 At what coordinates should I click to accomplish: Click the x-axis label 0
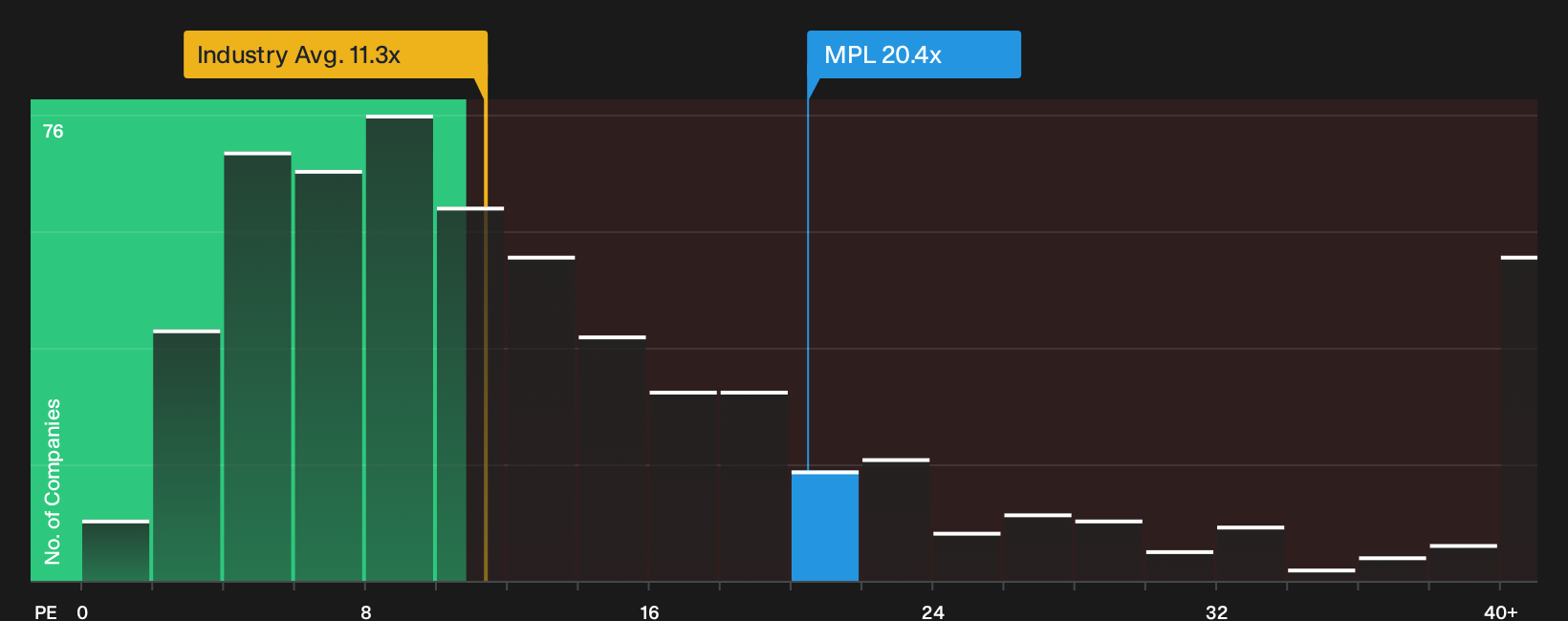(x=82, y=612)
